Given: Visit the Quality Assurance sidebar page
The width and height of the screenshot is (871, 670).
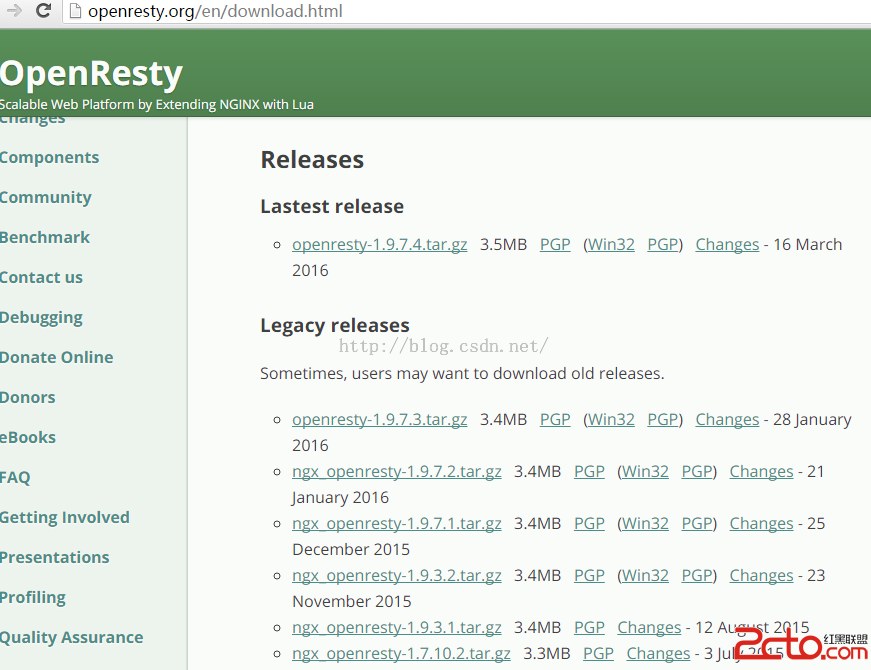Looking at the screenshot, I should 71,638.
